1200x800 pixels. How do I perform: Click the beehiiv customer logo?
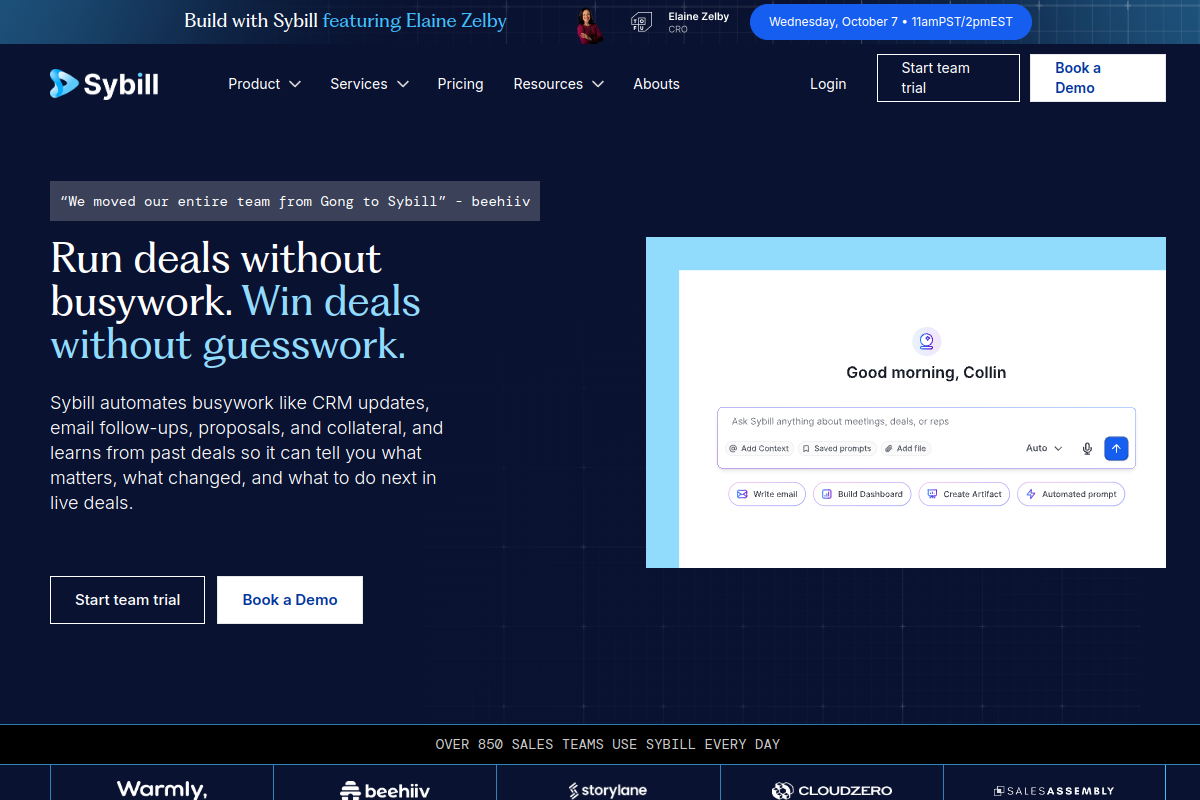pyautogui.click(x=385, y=791)
